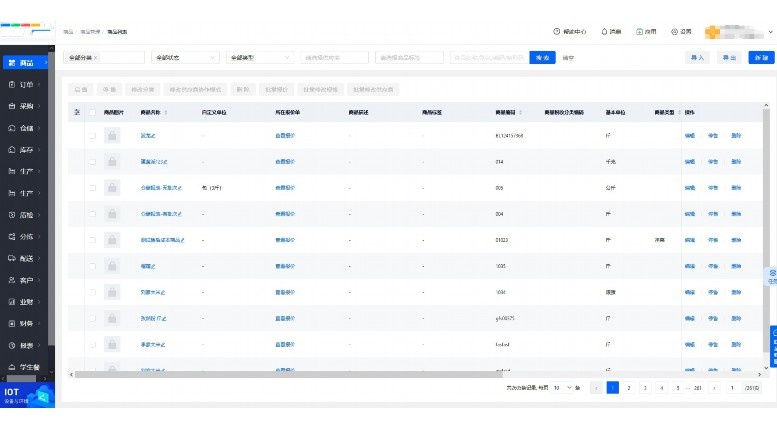Tick the select-all checkbox in the table header
777x428 pixels.
(x=92, y=112)
